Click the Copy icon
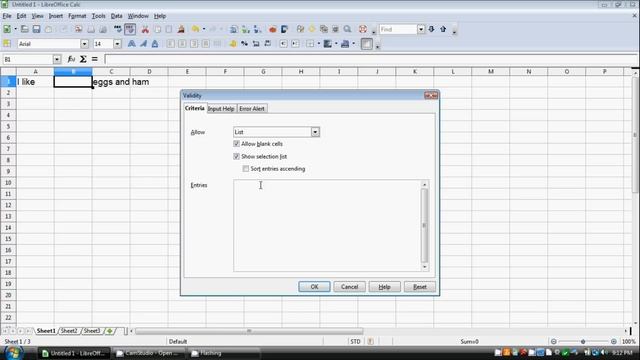The image size is (640, 360). pyautogui.click(x=157, y=29)
